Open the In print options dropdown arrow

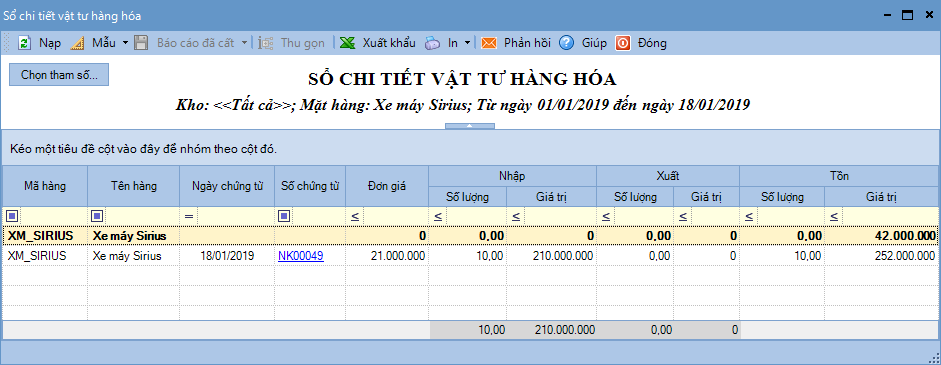(x=467, y=43)
